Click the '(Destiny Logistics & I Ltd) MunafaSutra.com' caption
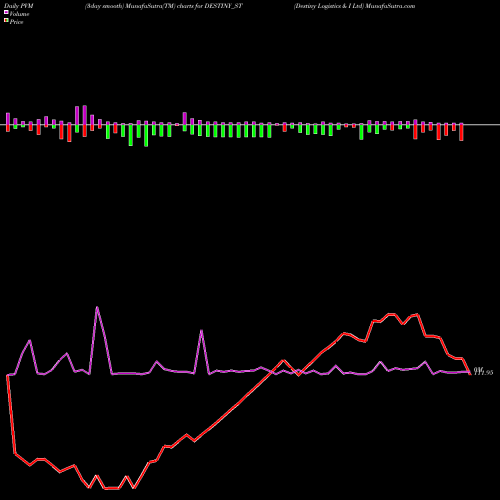The image size is (500, 500). pos(354,6)
